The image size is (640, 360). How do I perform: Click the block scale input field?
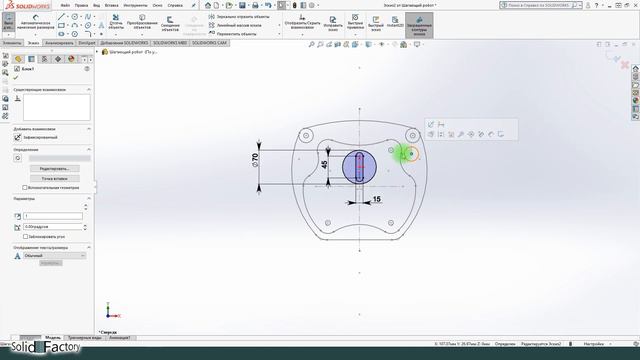coord(53,216)
